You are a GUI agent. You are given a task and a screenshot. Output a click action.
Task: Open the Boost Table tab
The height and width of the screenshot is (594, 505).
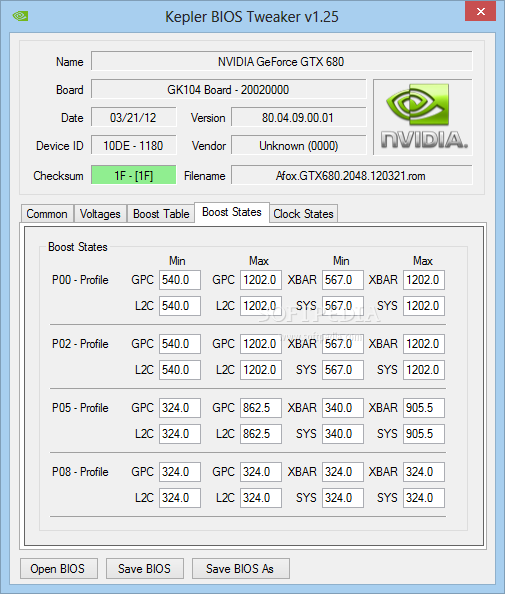click(161, 214)
